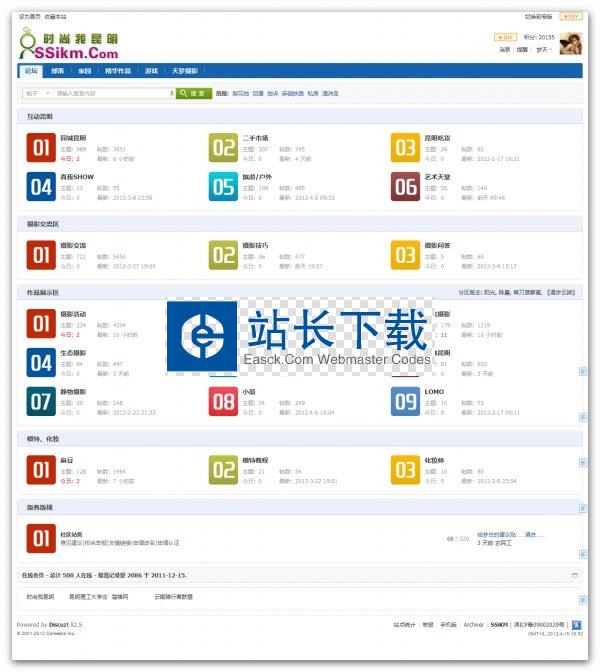Click the SSikm.Com site logo
Viewport: 600px width, 672px height.
click(x=69, y=44)
